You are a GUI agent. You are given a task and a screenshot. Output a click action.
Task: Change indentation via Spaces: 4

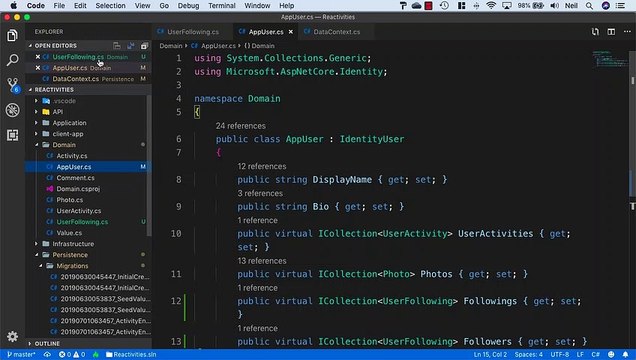pos(529,354)
